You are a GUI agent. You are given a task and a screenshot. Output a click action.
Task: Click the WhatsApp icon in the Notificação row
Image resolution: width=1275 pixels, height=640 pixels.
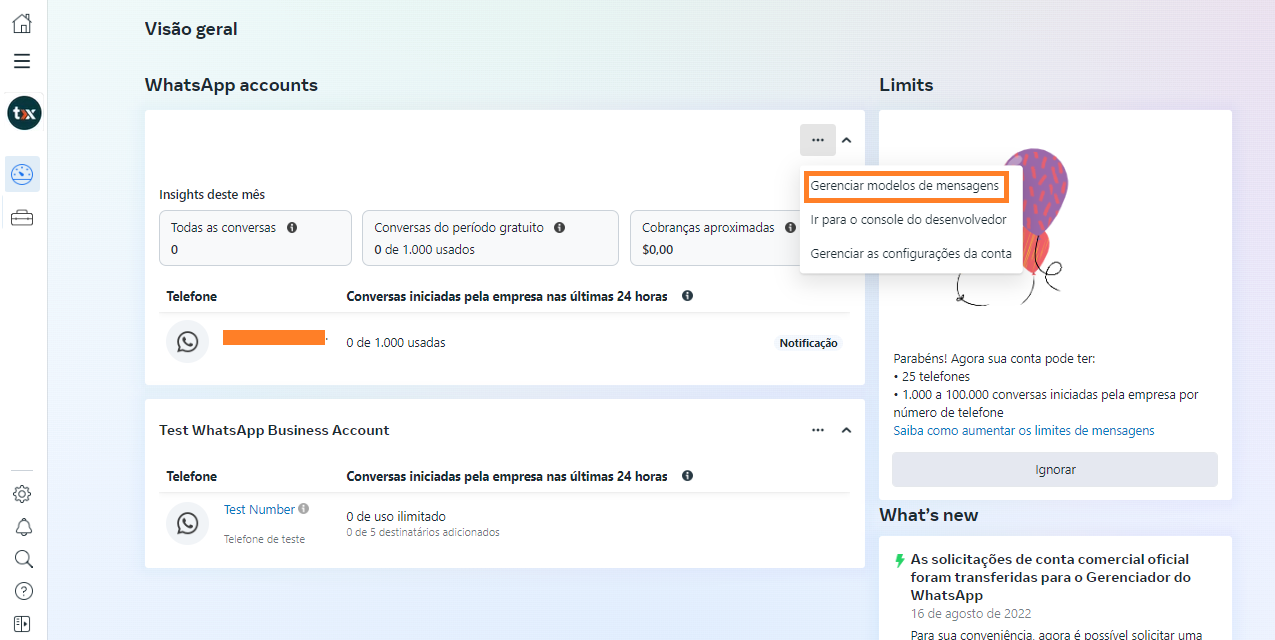(x=187, y=342)
